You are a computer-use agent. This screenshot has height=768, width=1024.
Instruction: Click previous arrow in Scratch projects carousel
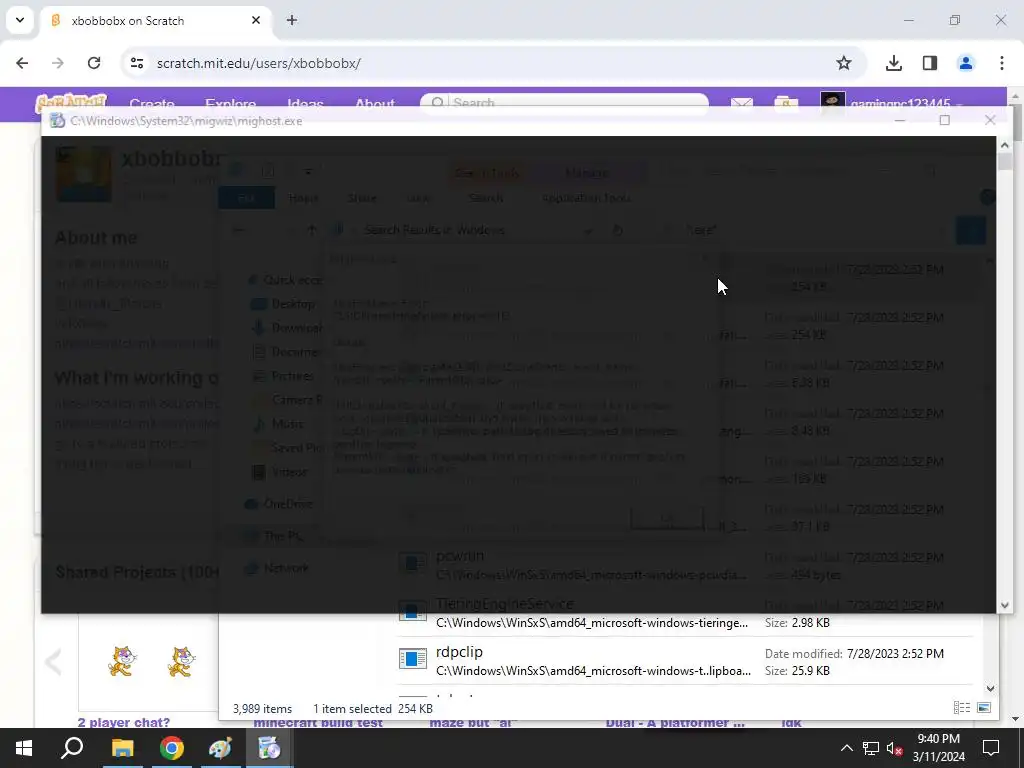point(54,662)
